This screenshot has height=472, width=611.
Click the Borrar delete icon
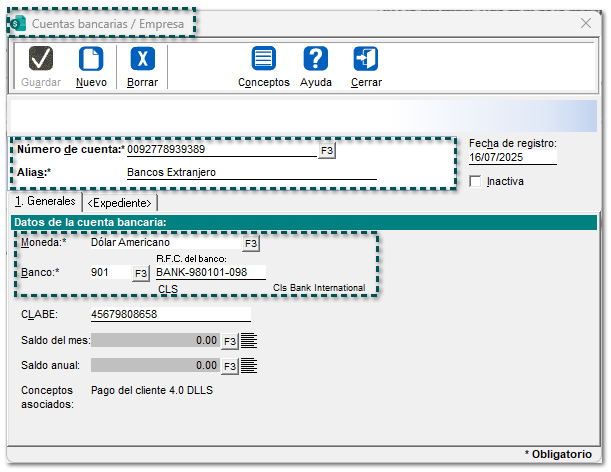(143, 59)
